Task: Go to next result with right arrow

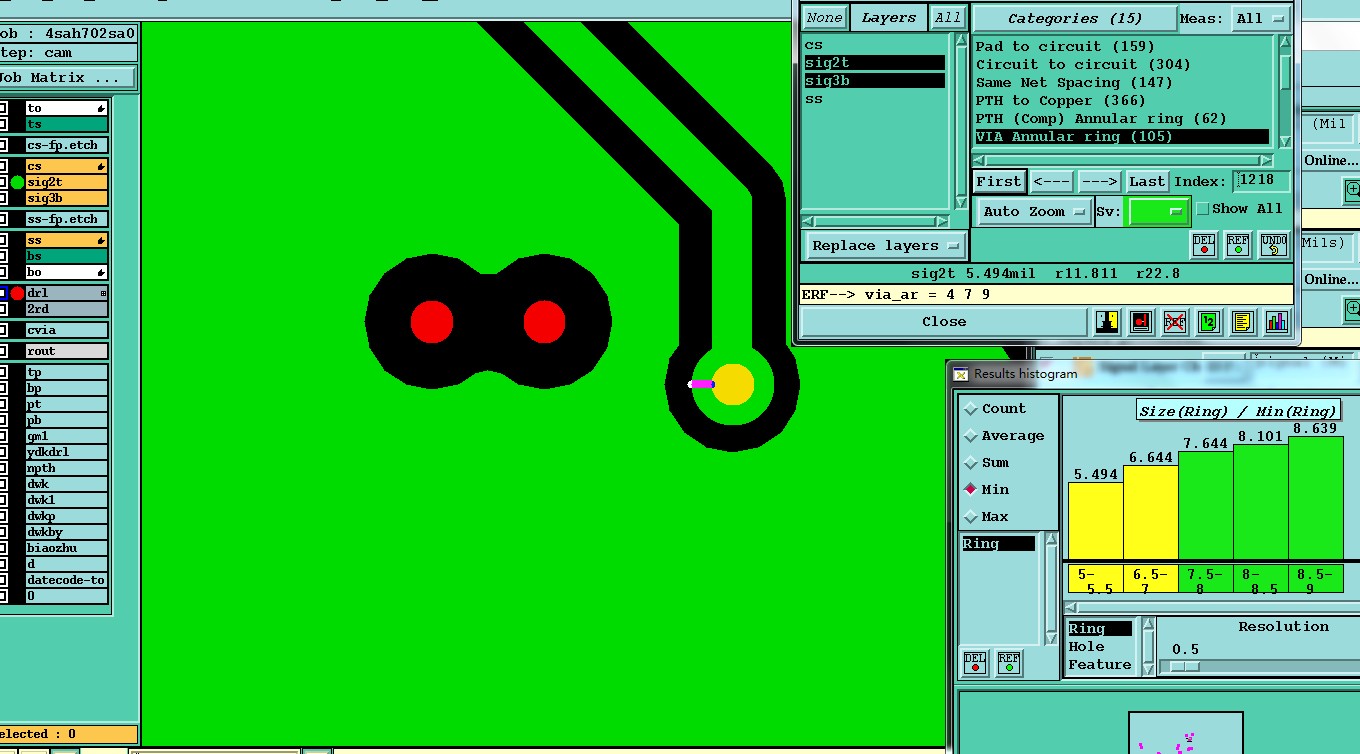Action: click(1098, 181)
